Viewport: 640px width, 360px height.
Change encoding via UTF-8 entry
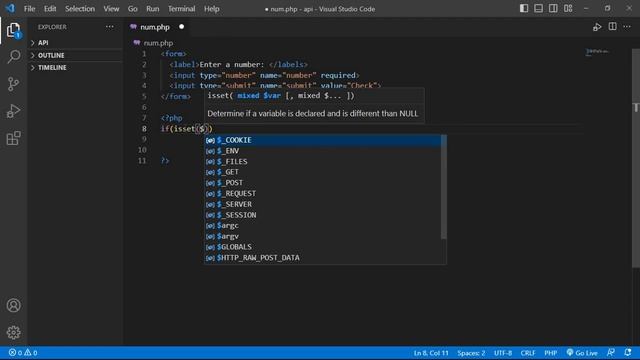coord(503,353)
